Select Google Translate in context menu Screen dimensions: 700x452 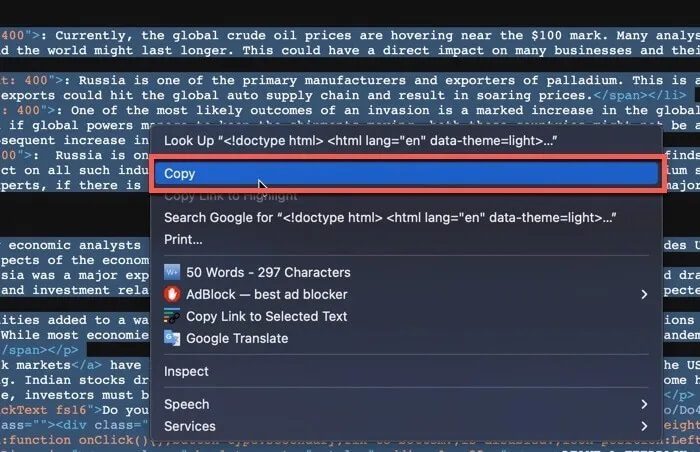click(x=237, y=339)
